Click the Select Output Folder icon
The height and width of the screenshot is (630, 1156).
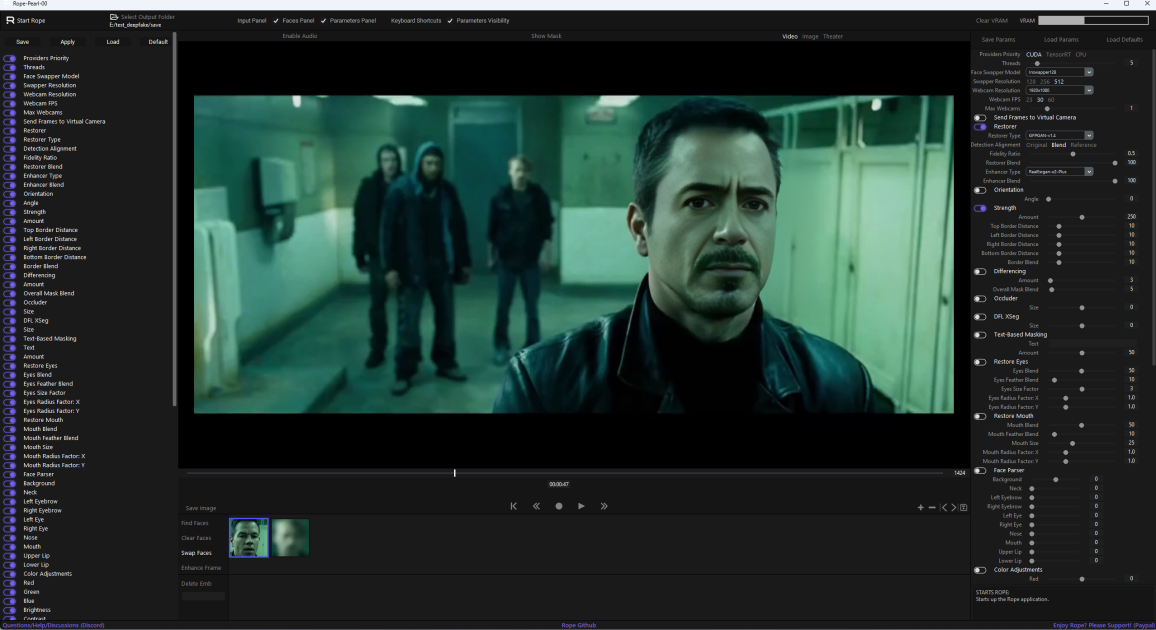[x=114, y=17]
